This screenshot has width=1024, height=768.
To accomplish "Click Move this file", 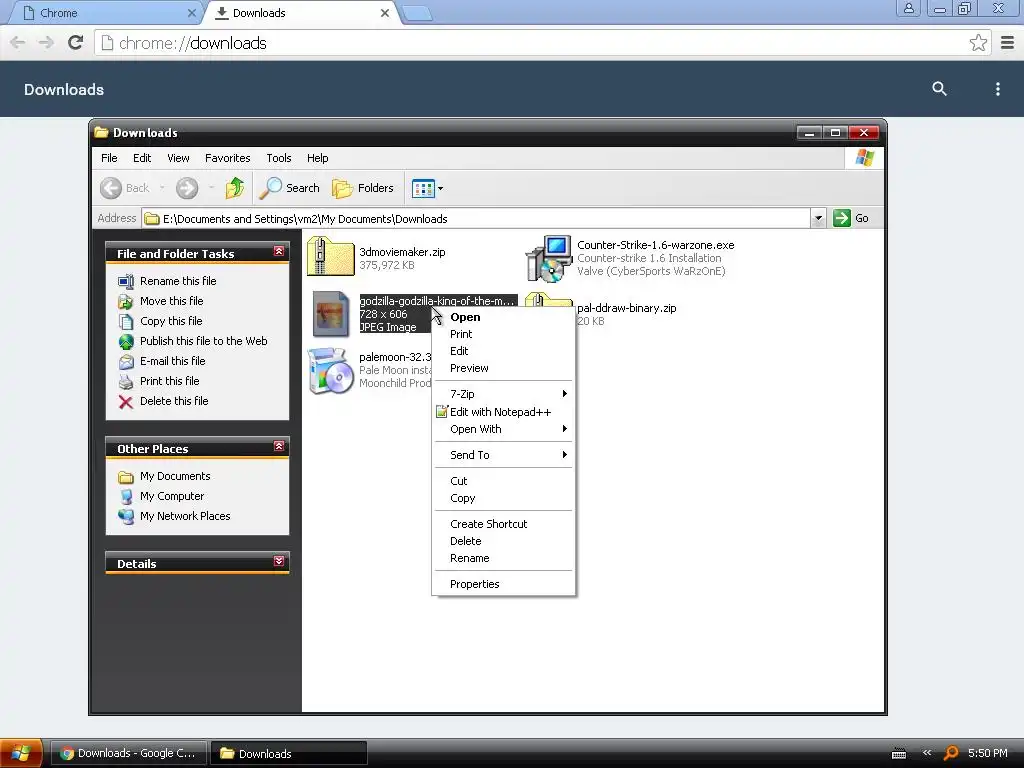I will pos(171,301).
